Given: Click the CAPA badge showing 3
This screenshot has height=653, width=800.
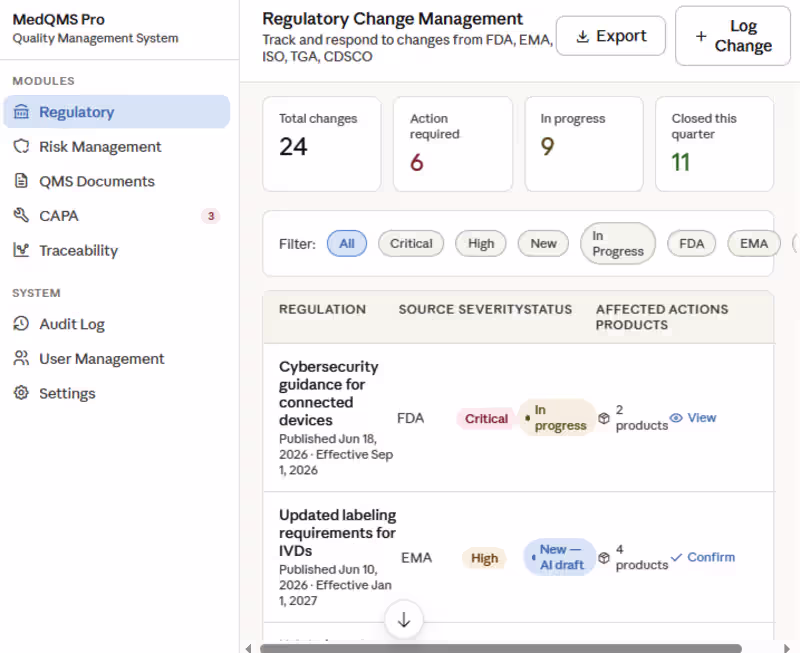Looking at the screenshot, I should tap(211, 216).
